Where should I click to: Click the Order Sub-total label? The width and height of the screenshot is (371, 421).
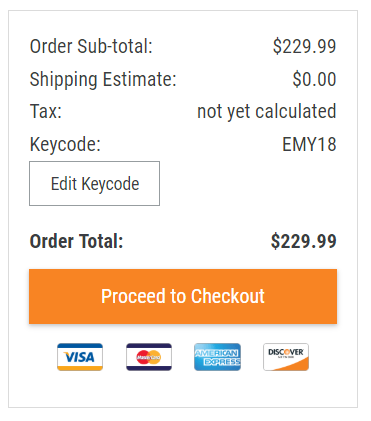(x=91, y=46)
